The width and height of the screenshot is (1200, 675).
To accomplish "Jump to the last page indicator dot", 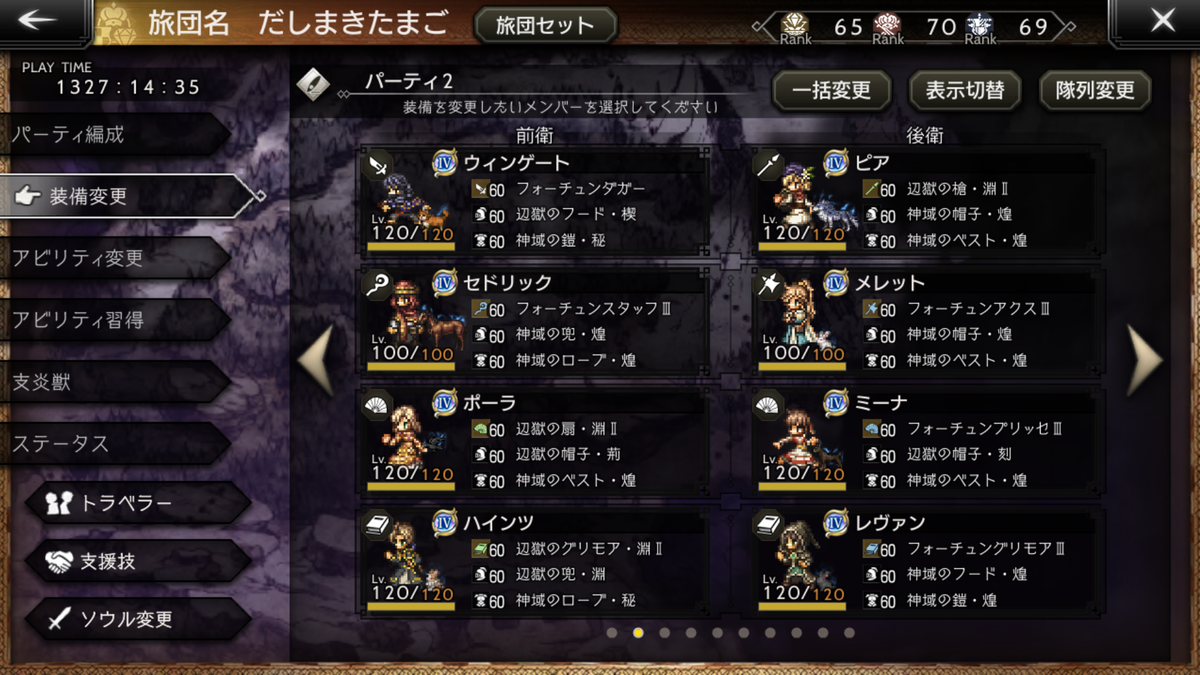I will (x=849, y=632).
